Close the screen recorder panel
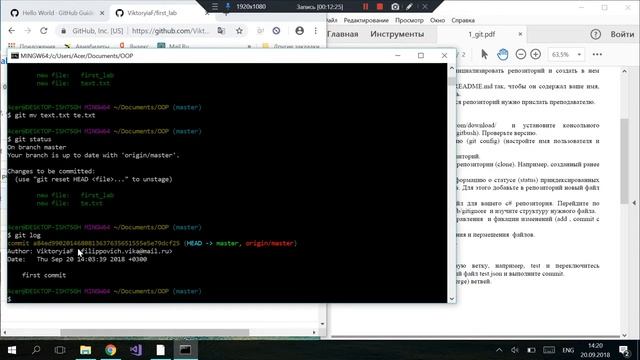The height and width of the screenshot is (360, 640). [425, 7]
